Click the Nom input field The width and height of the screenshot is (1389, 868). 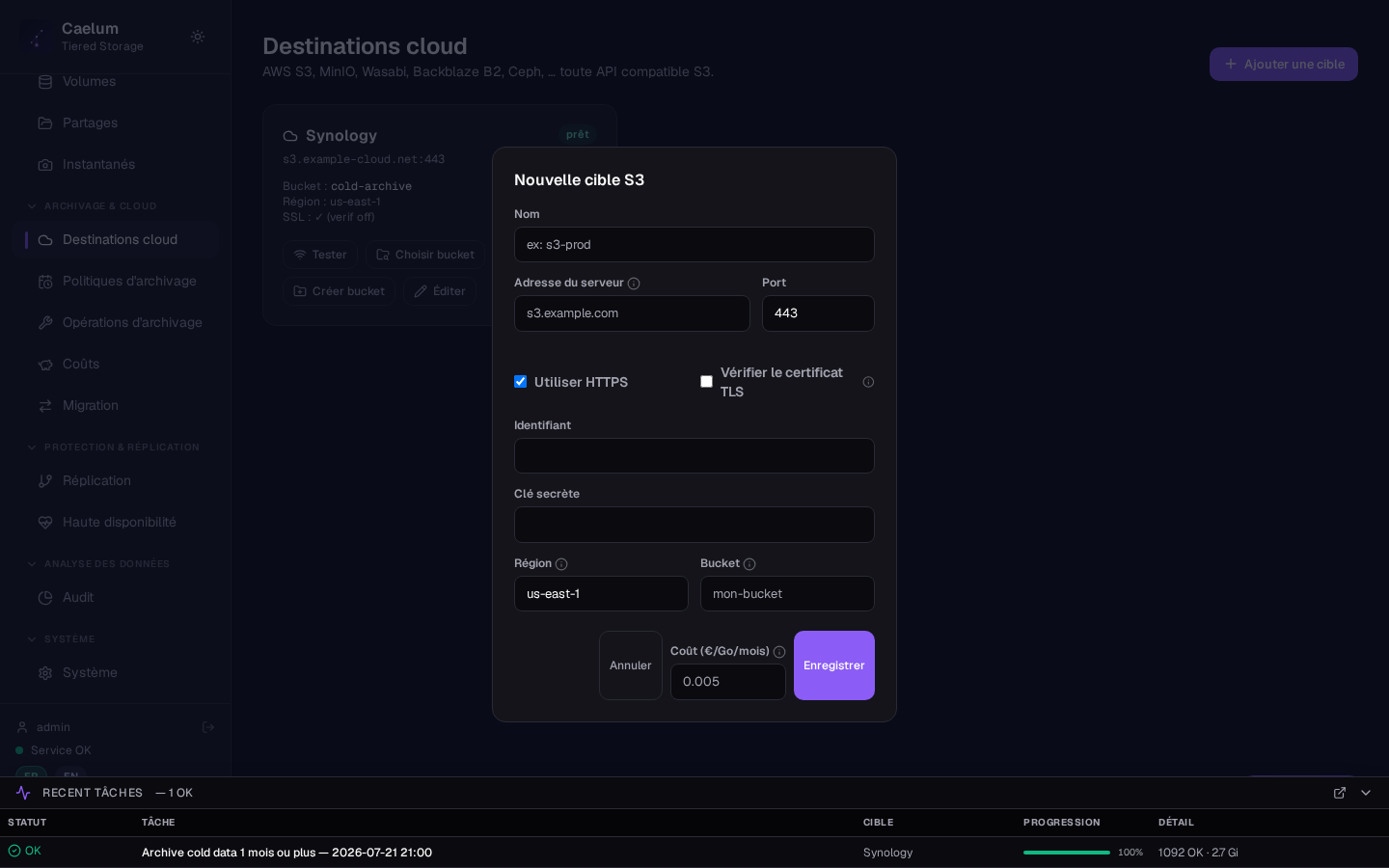(694, 245)
